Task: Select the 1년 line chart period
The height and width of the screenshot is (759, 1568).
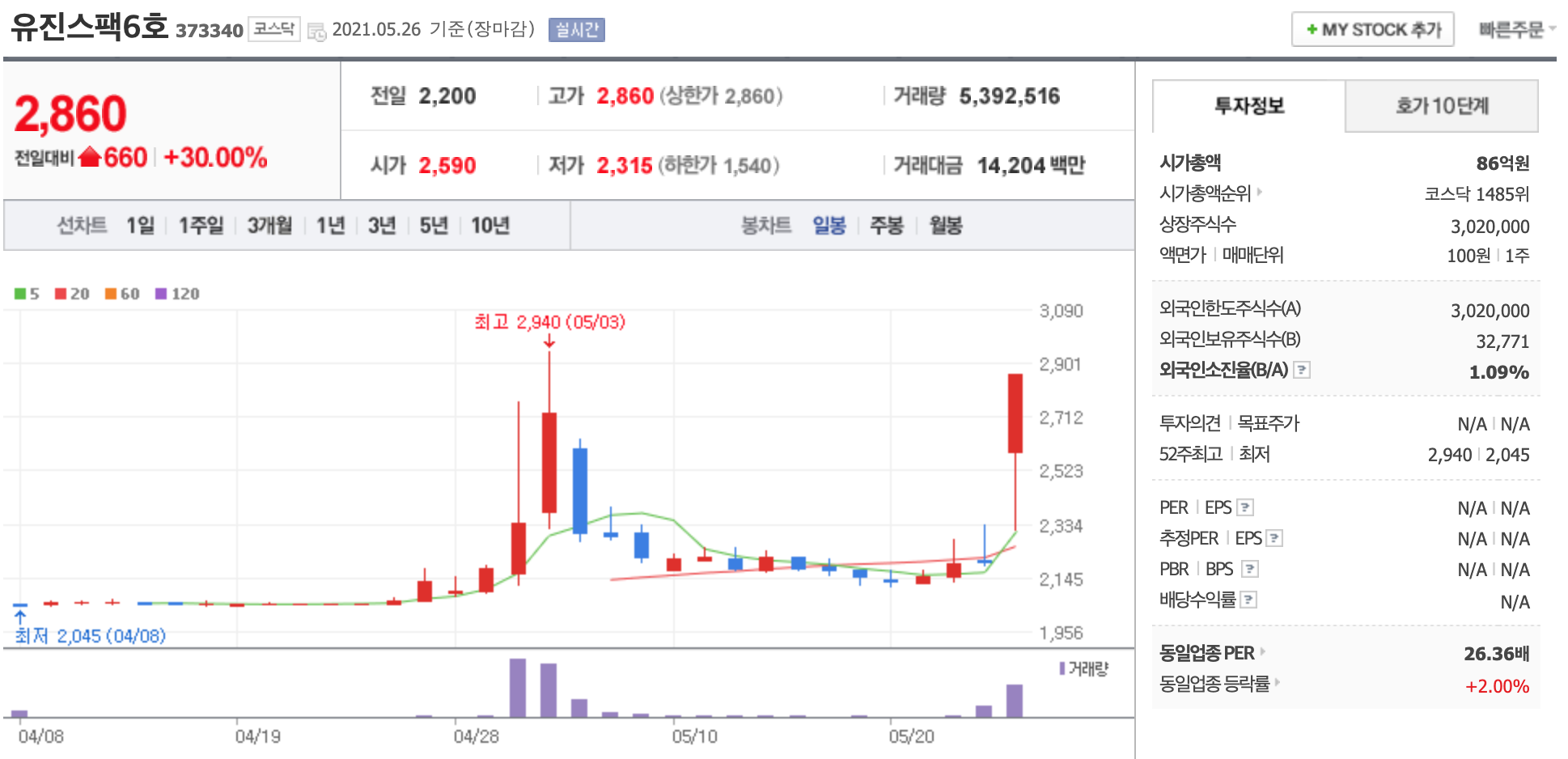Action: click(x=330, y=225)
